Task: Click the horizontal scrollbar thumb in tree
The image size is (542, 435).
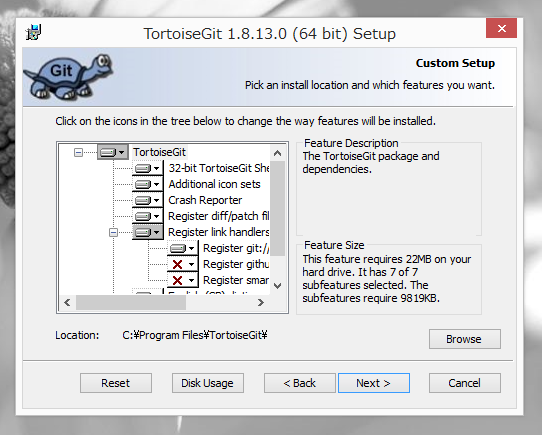Action: click(x=131, y=303)
